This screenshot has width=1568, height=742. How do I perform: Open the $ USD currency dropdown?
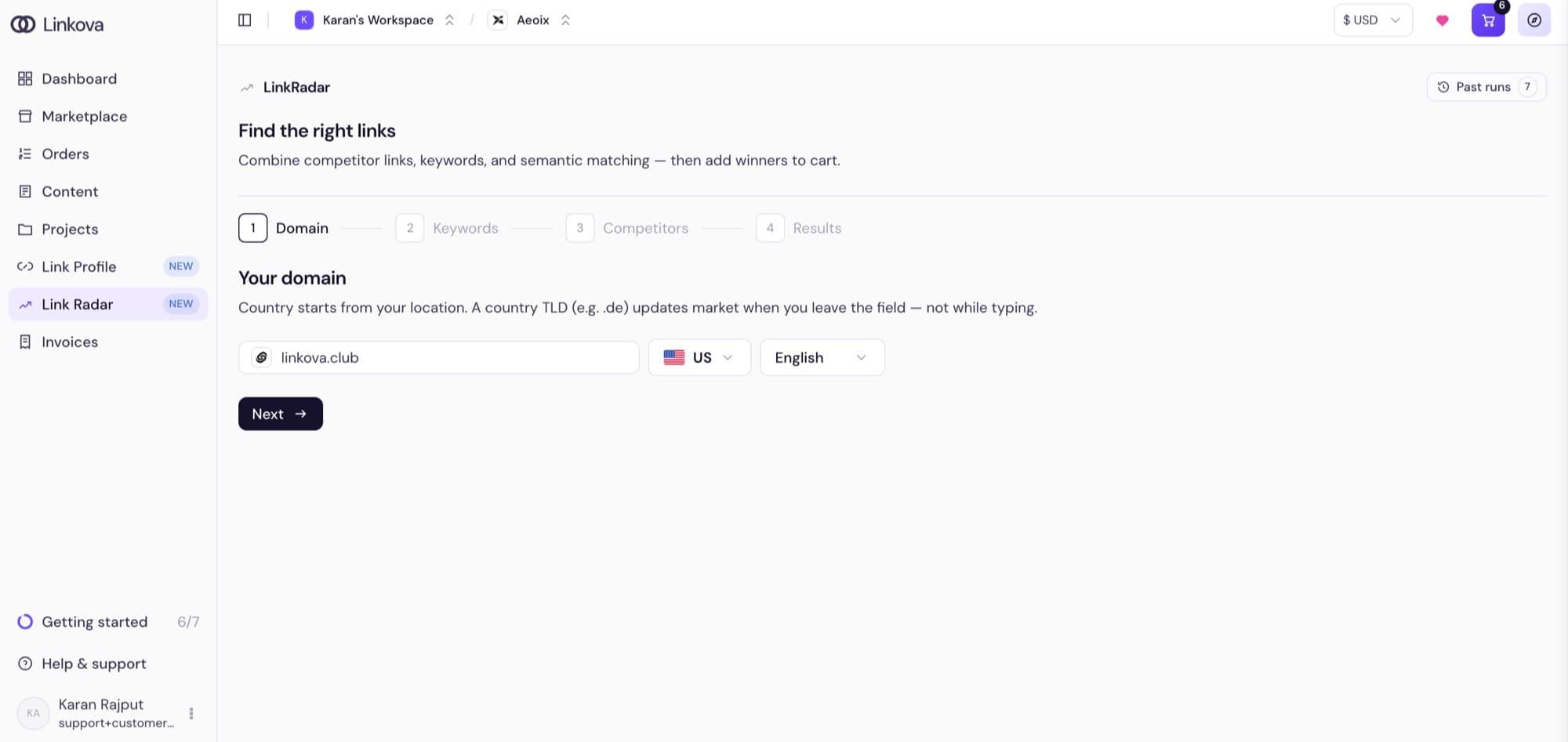[x=1373, y=20]
